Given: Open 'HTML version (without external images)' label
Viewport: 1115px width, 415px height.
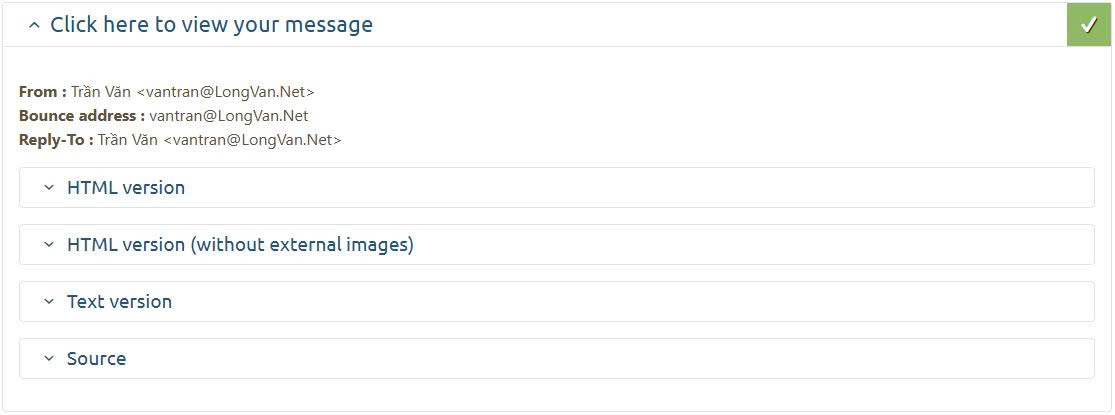Looking at the screenshot, I should click(240, 245).
